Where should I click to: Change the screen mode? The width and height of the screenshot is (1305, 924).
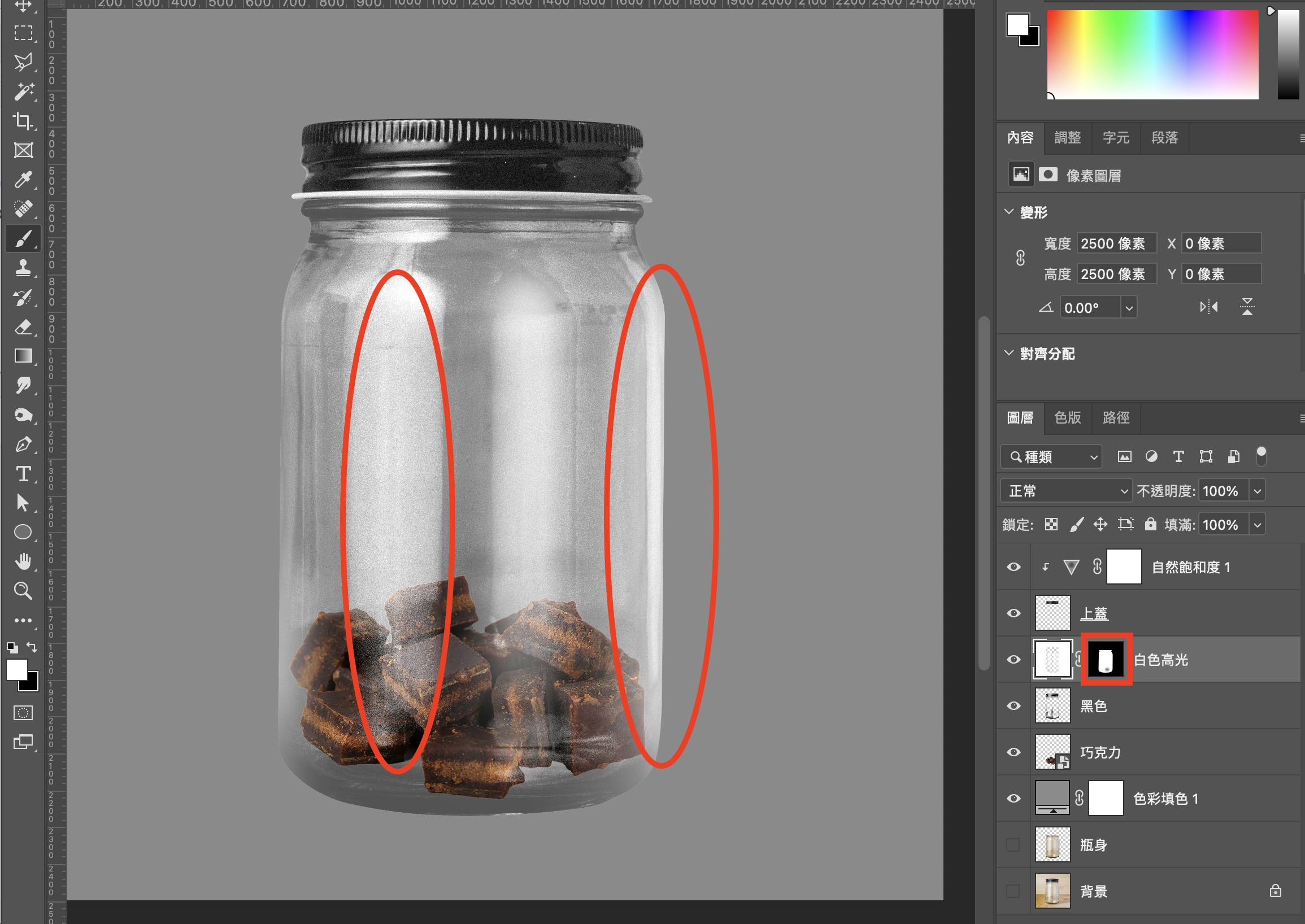[23, 743]
